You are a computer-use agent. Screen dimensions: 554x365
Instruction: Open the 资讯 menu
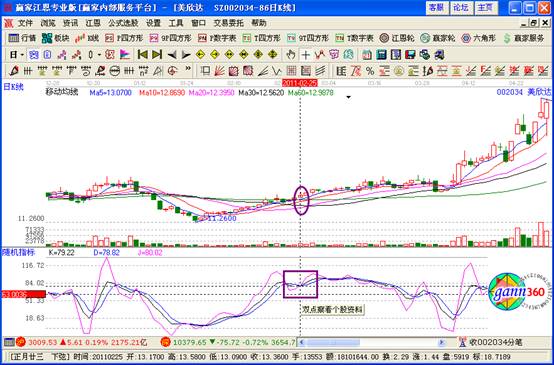(70, 23)
